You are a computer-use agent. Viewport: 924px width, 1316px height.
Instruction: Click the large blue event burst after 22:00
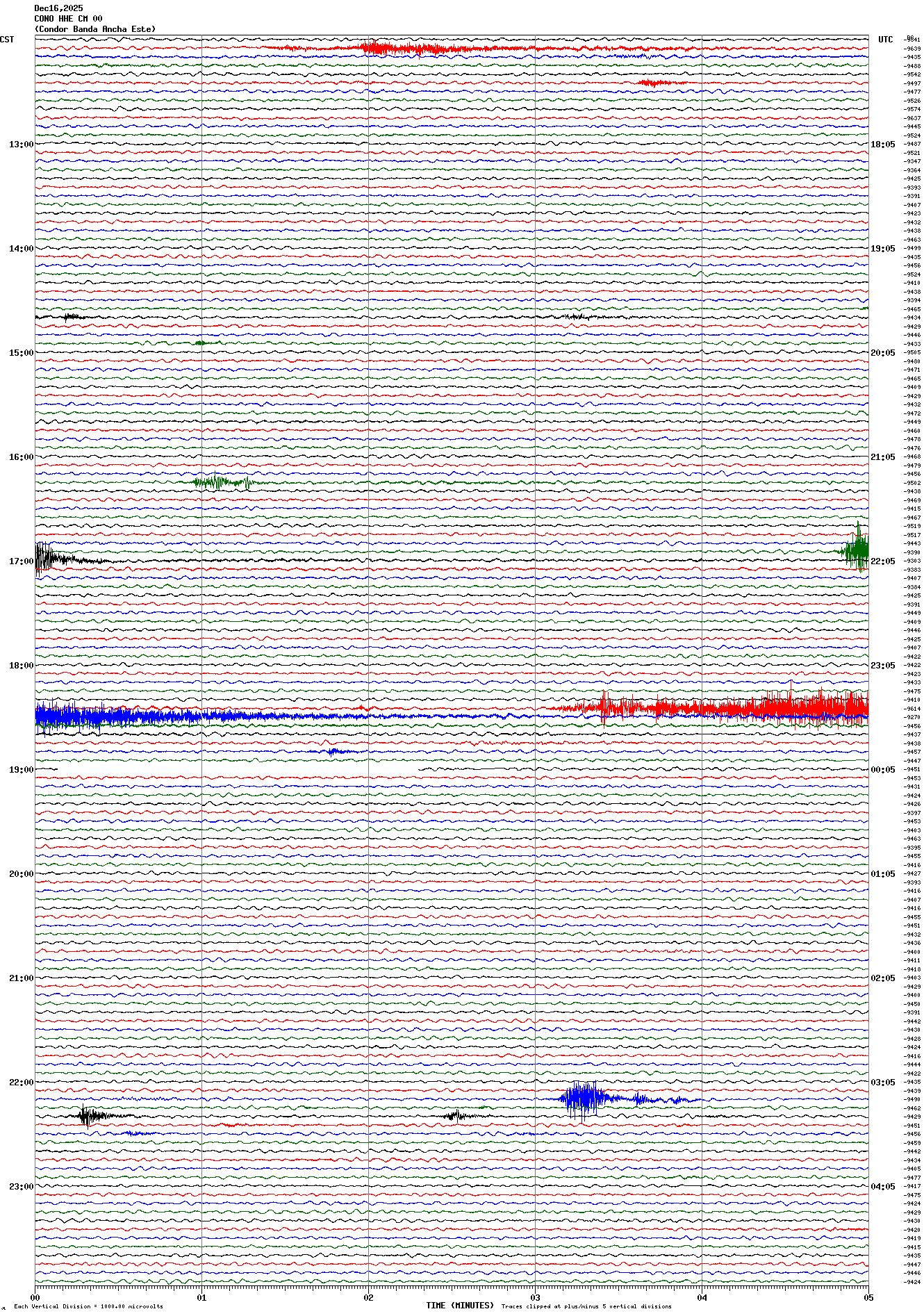[582, 1099]
